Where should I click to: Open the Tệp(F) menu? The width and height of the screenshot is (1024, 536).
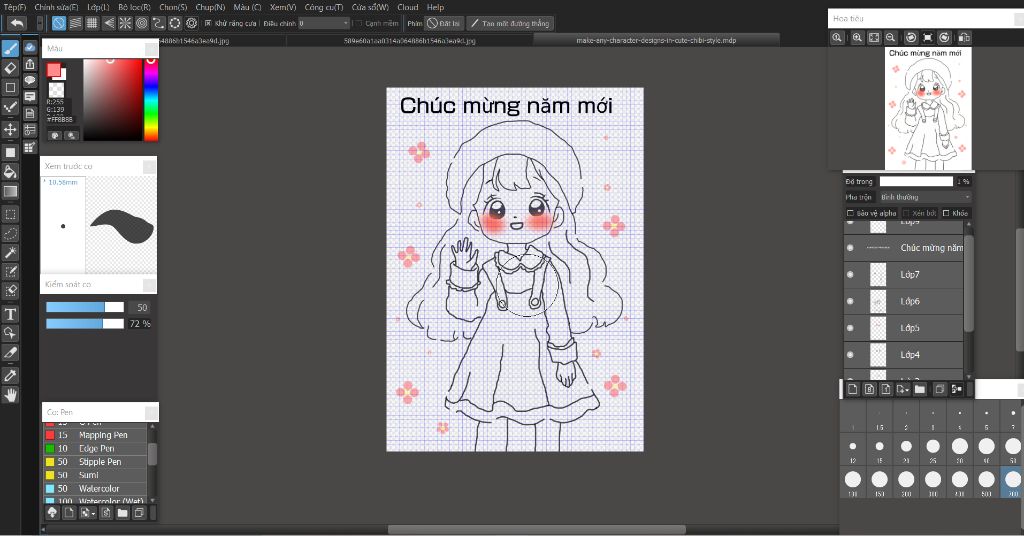click(x=15, y=7)
